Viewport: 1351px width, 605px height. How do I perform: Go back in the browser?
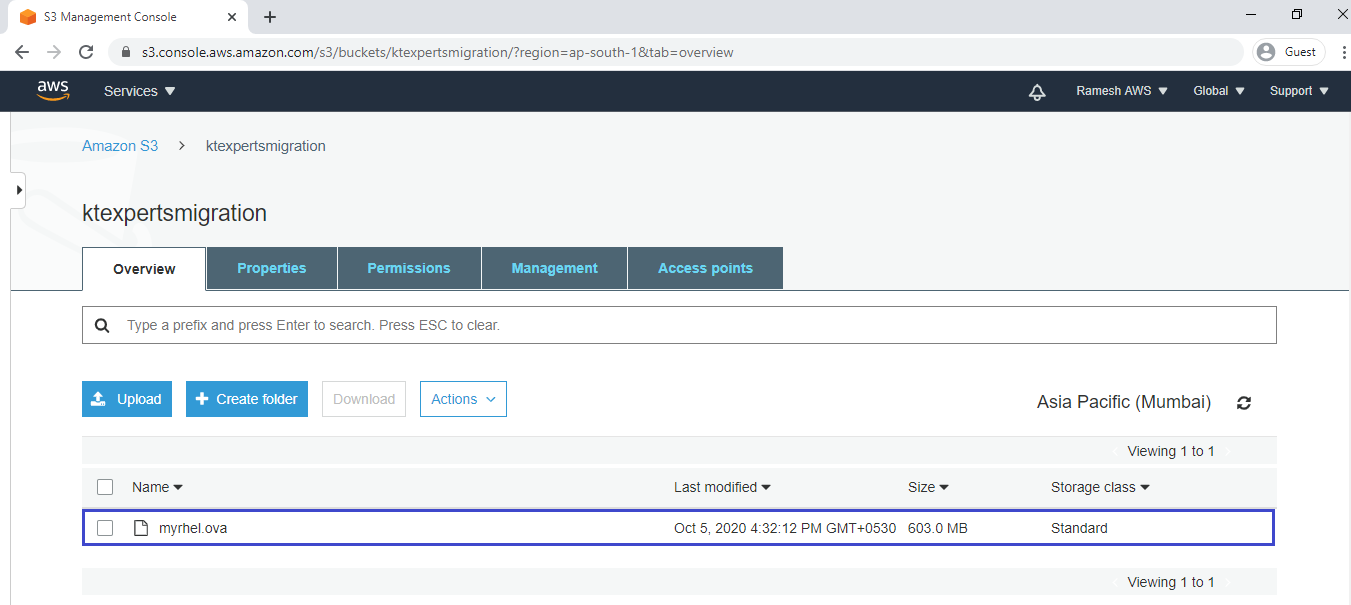point(22,52)
